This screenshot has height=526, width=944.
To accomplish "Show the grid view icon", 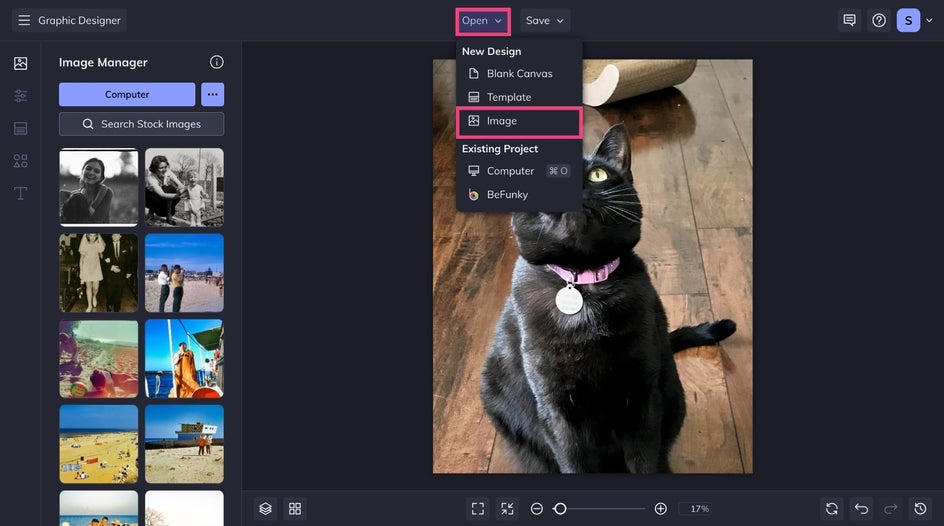I will click(x=295, y=509).
